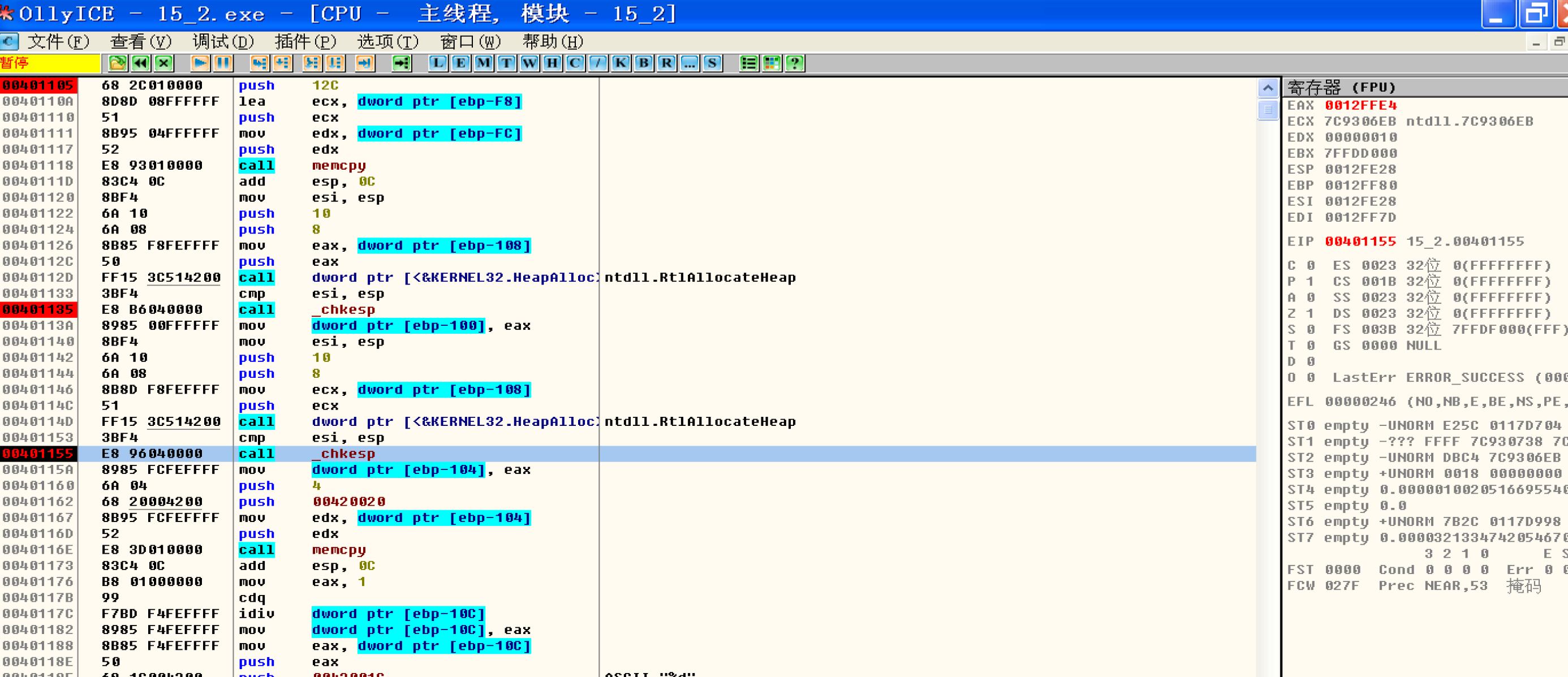Image resolution: width=1568 pixels, height=677 pixels.
Task: Toggle the S sign flag value
Action: [1311, 329]
